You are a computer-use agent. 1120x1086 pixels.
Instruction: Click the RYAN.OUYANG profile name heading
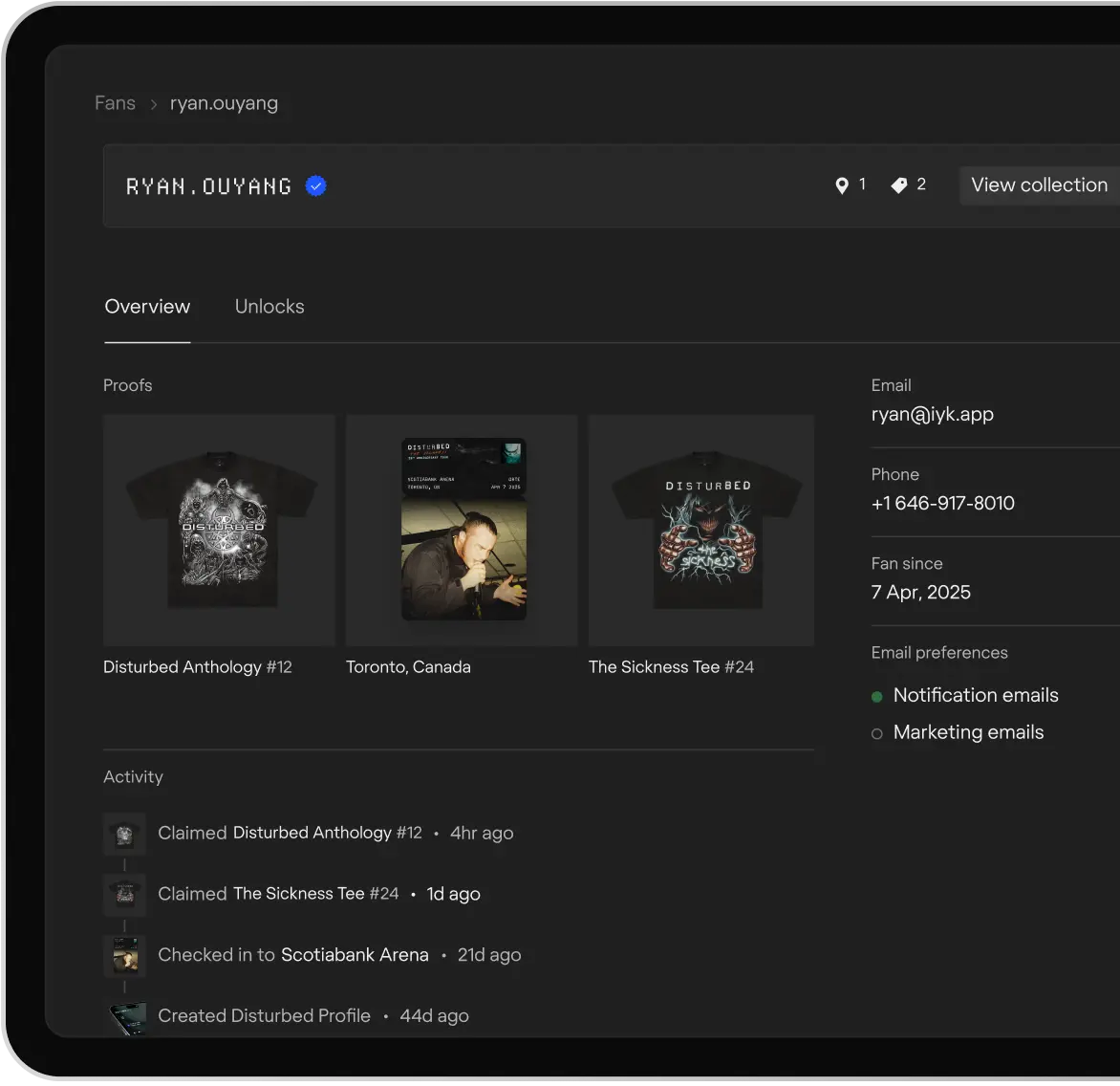point(209,186)
